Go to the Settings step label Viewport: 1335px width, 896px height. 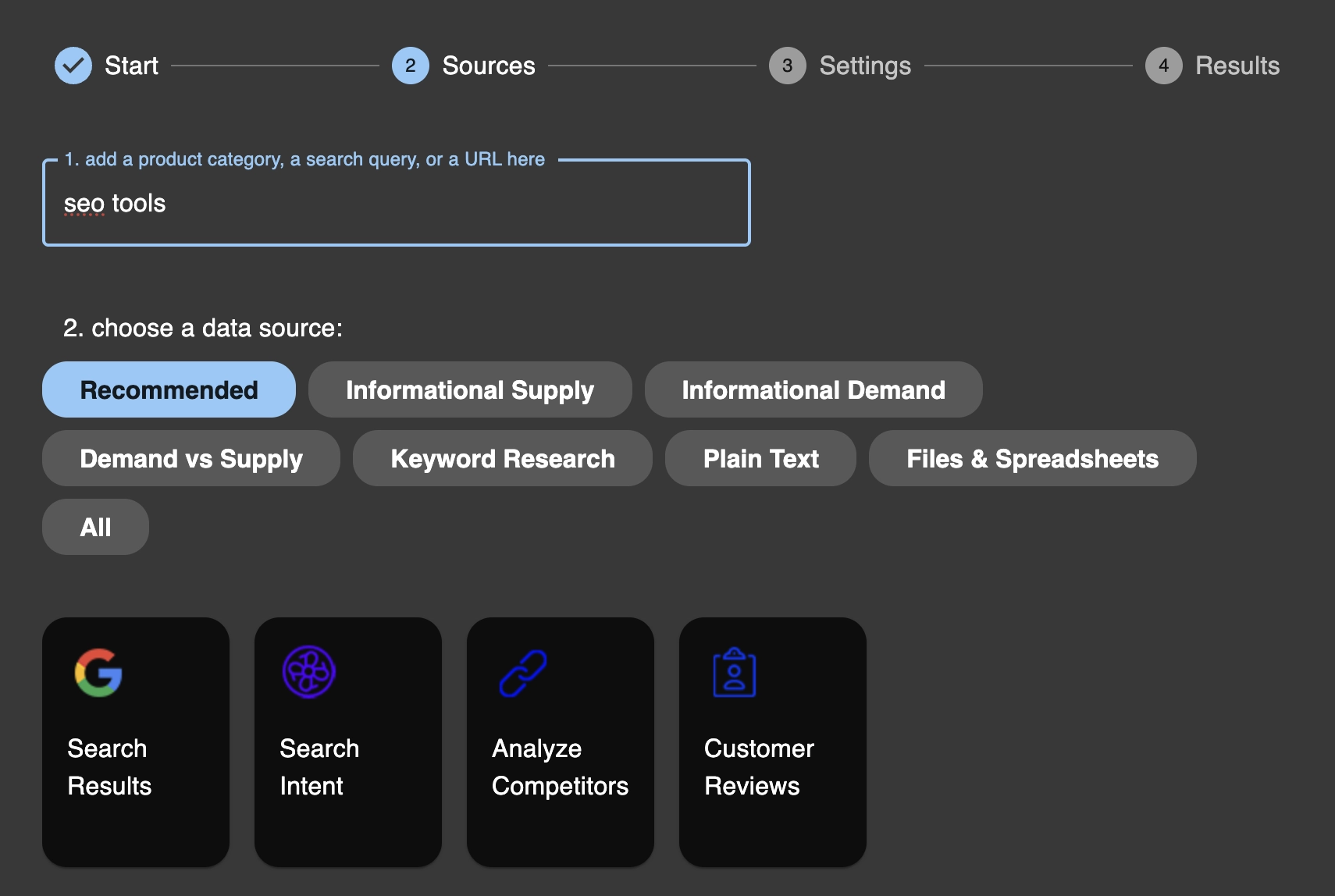865,66
